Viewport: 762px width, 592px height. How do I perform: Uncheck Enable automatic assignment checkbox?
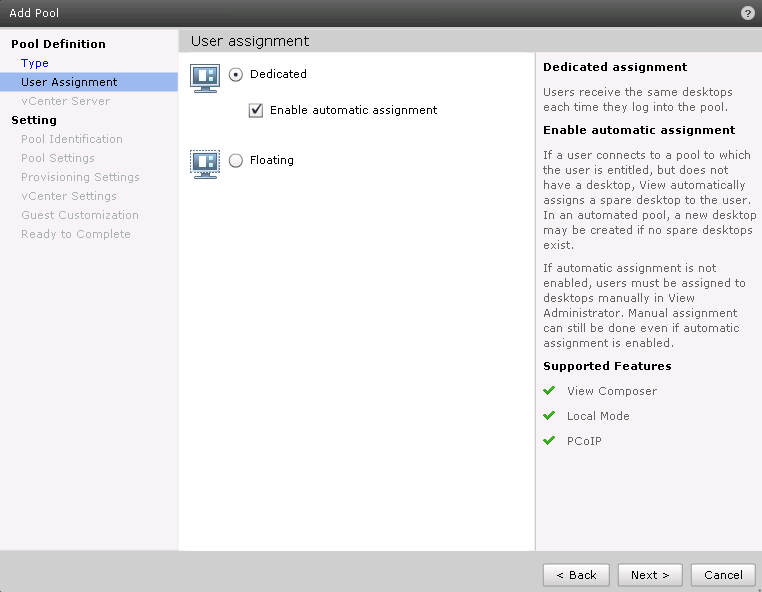coord(256,110)
